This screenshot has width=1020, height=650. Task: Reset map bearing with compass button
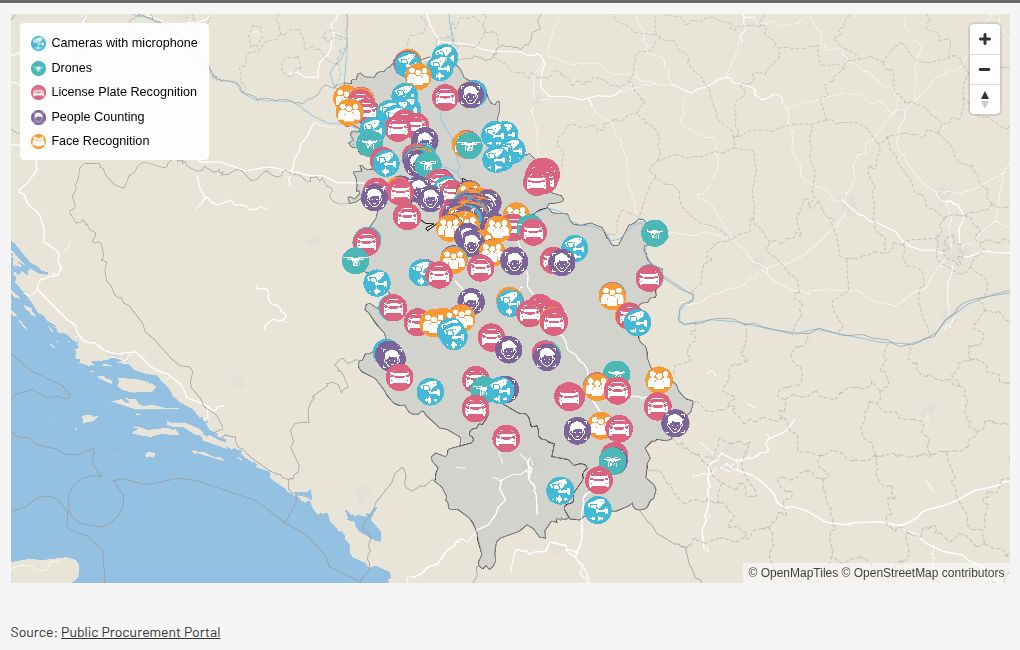point(984,99)
